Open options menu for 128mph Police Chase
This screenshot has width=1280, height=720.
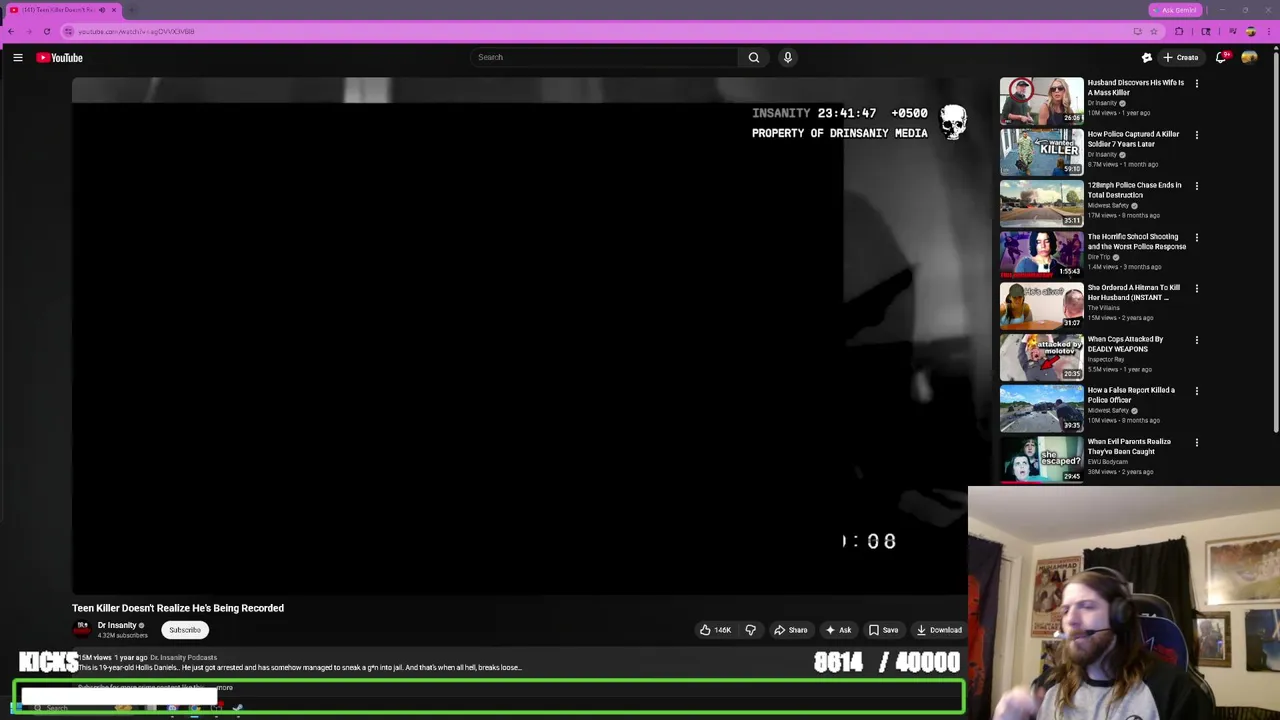tap(1196, 186)
